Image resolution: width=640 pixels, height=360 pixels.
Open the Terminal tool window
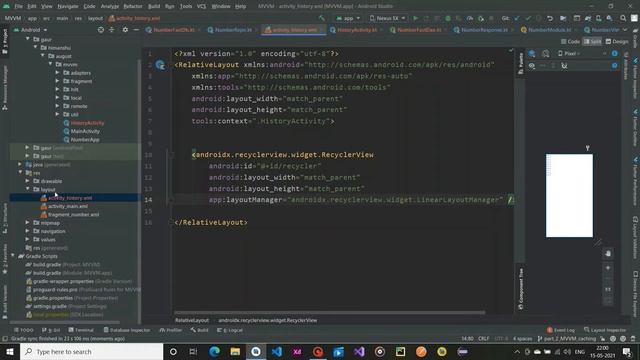tap(81, 330)
